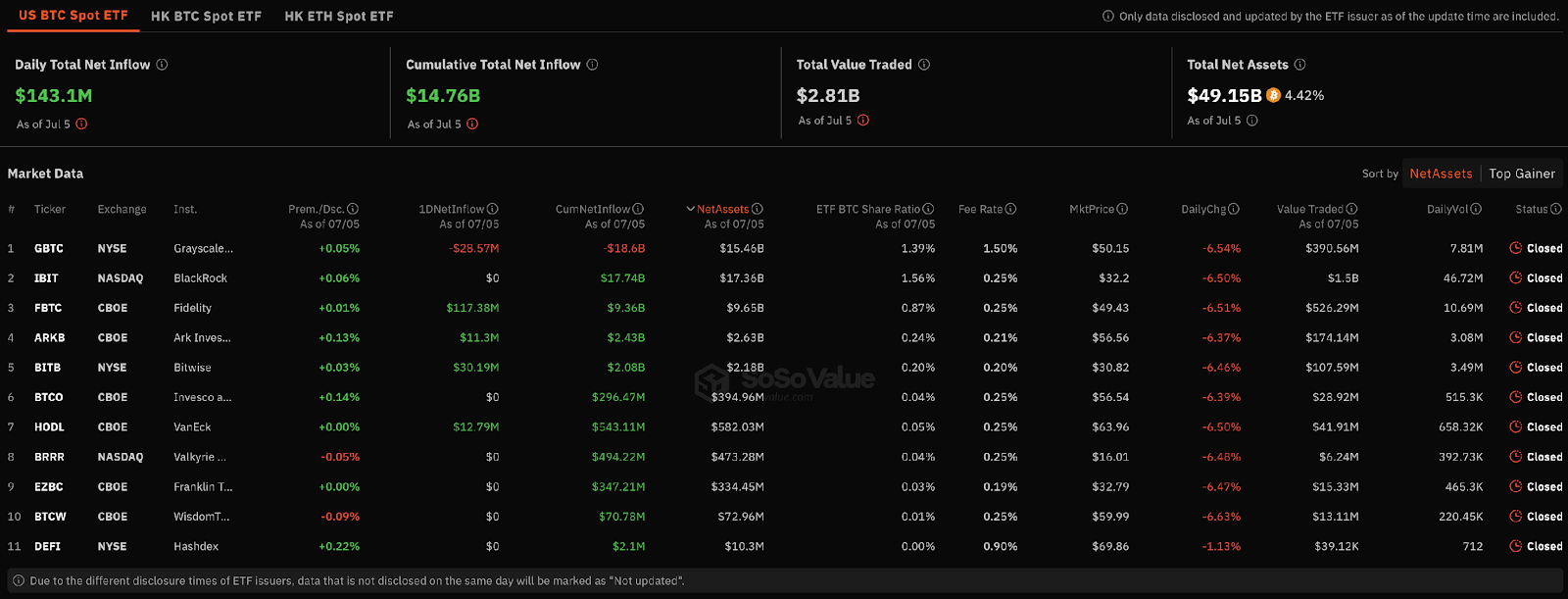Click the Closed status in BRRR row
1568x599 pixels.
1544,457
